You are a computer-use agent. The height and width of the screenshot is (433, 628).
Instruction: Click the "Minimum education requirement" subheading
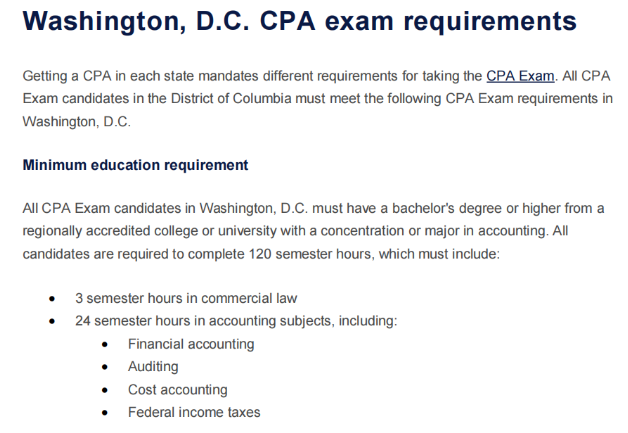(135, 165)
